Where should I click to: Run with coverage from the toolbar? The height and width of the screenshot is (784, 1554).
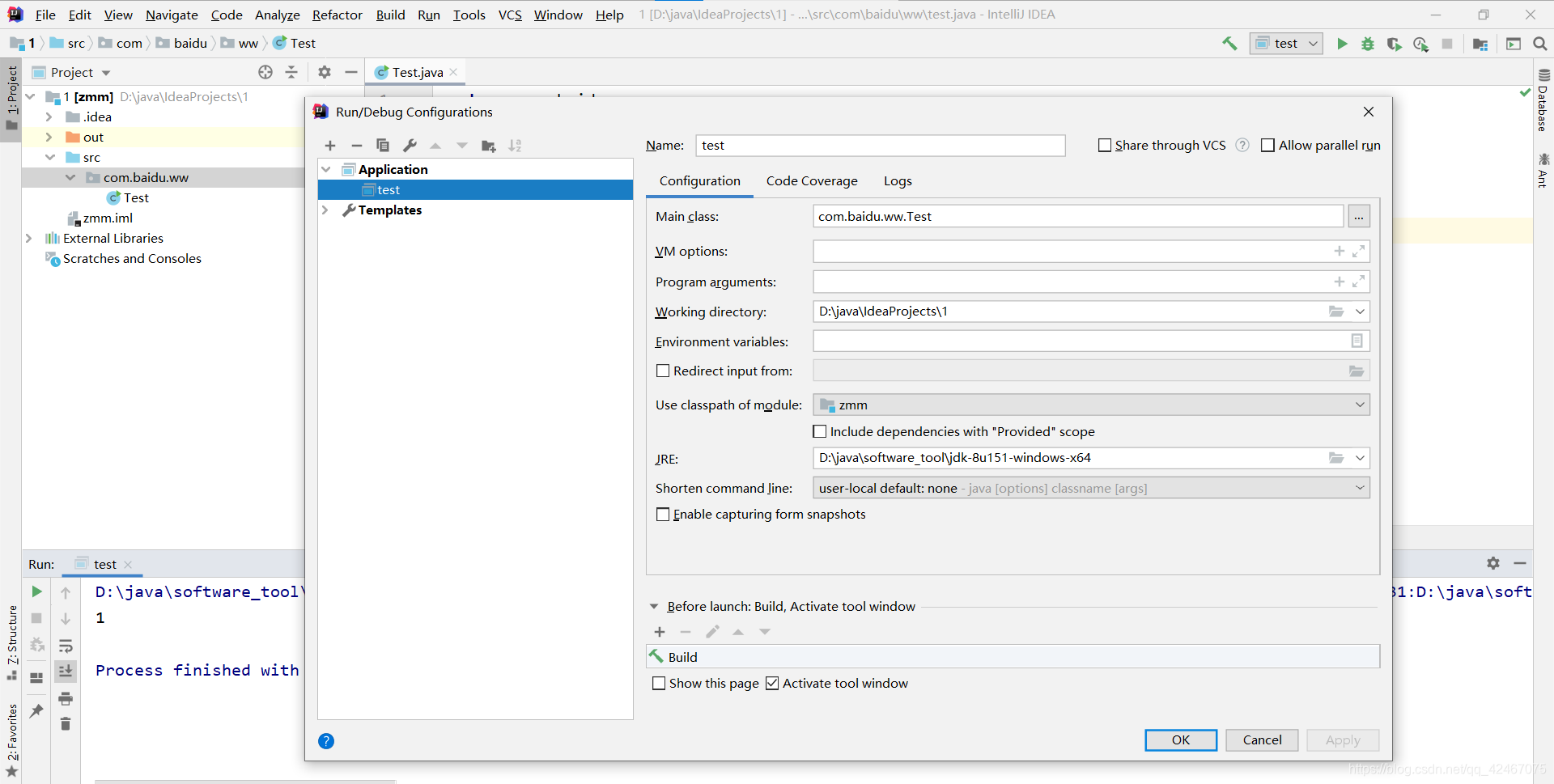(x=1395, y=44)
